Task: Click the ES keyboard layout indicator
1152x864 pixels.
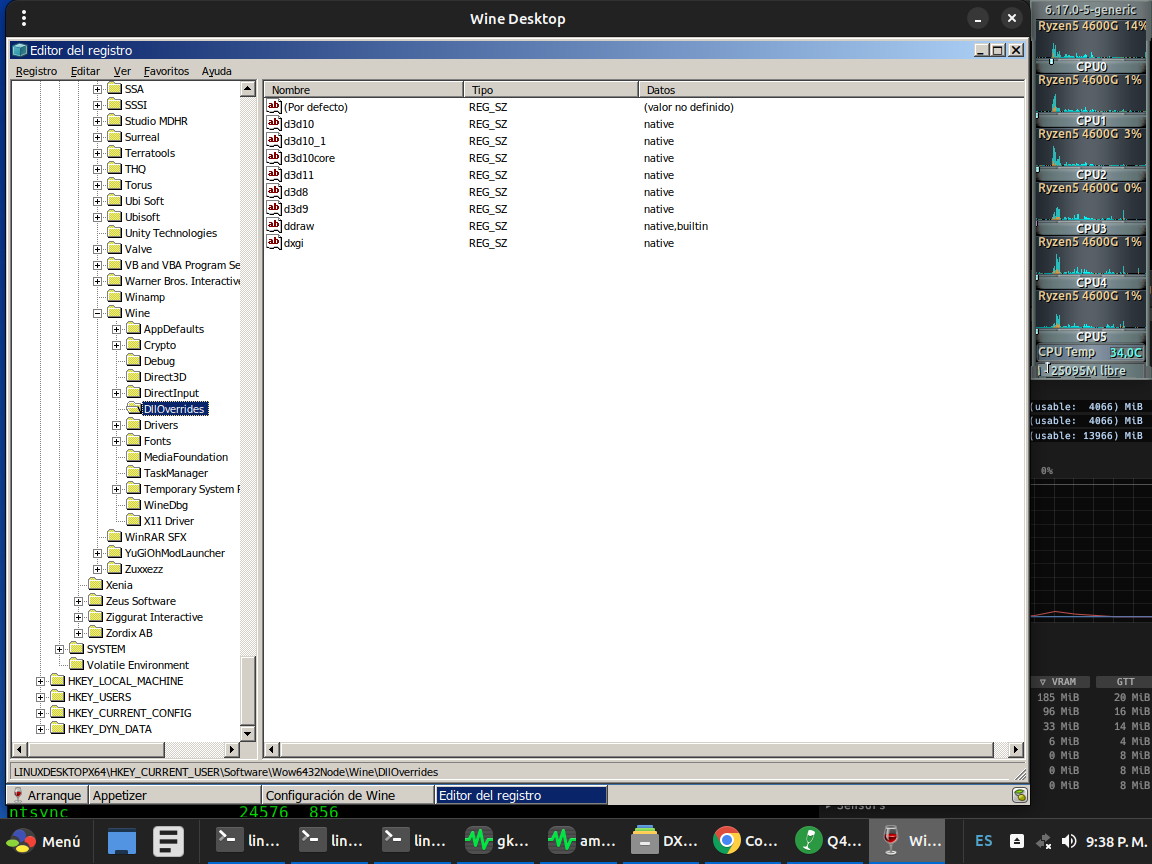Action: [x=983, y=841]
